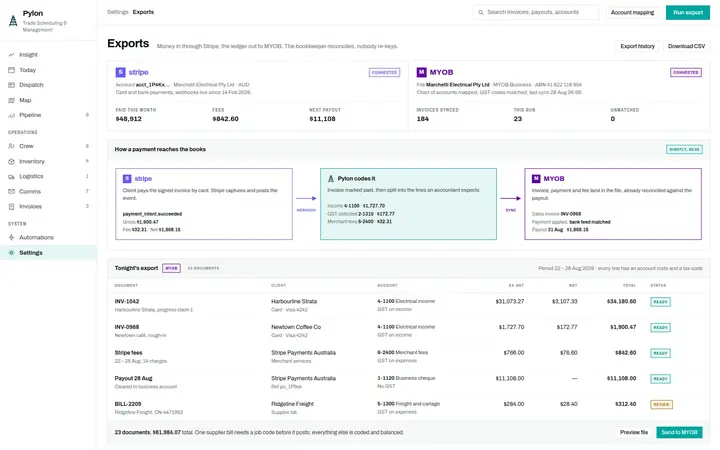Open Automations via its icon
This screenshot has height=450, width=720.
click(11, 237)
